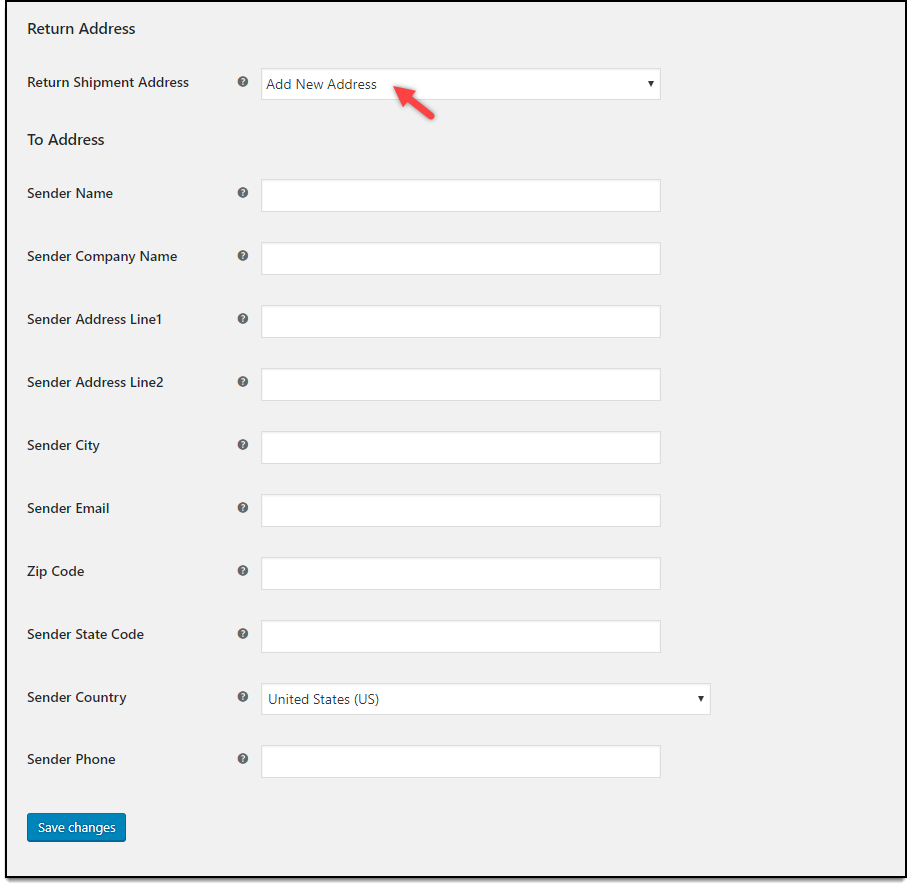Open the Return Shipment Address dropdown
The image size is (912, 888).
tap(460, 84)
